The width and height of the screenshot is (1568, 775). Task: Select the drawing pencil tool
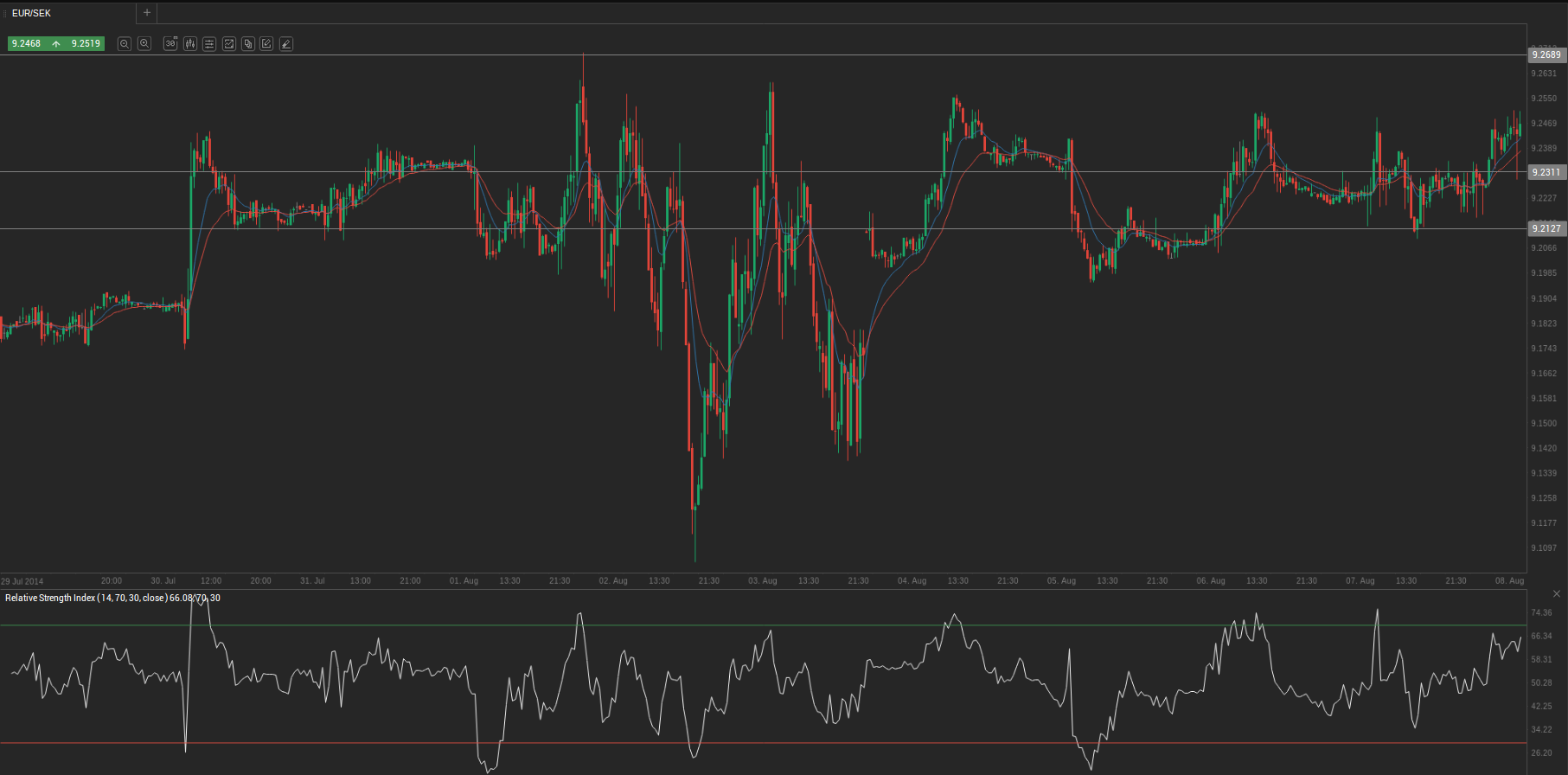(286, 44)
